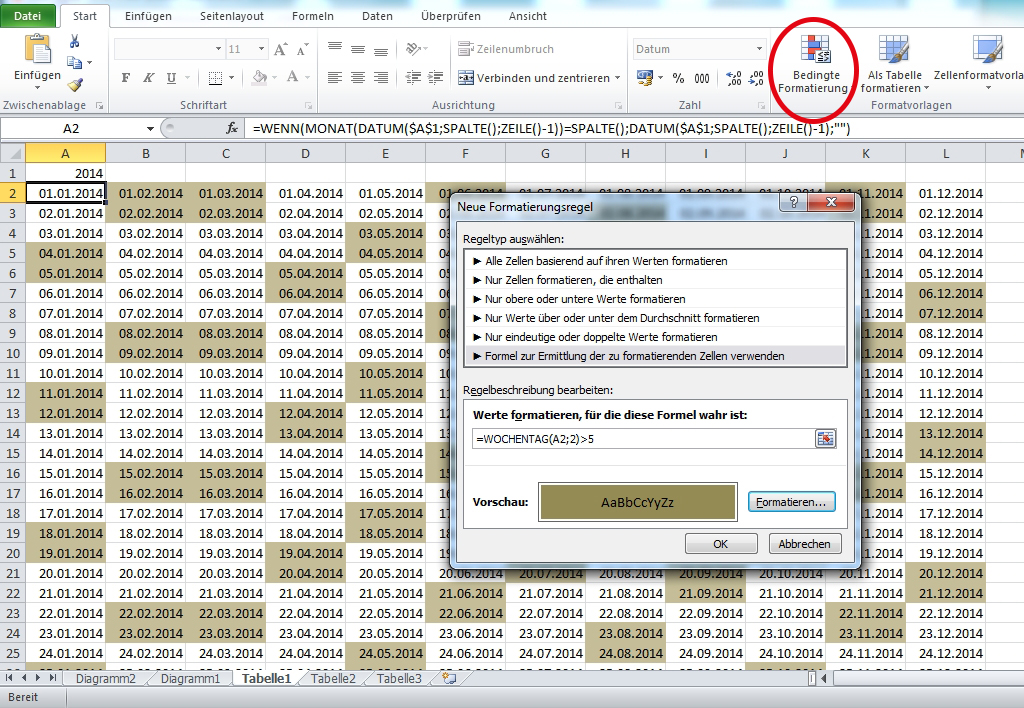The width and height of the screenshot is (1024, 708).
Task: Switch to the Formeln tab
Action: (313, 16)
